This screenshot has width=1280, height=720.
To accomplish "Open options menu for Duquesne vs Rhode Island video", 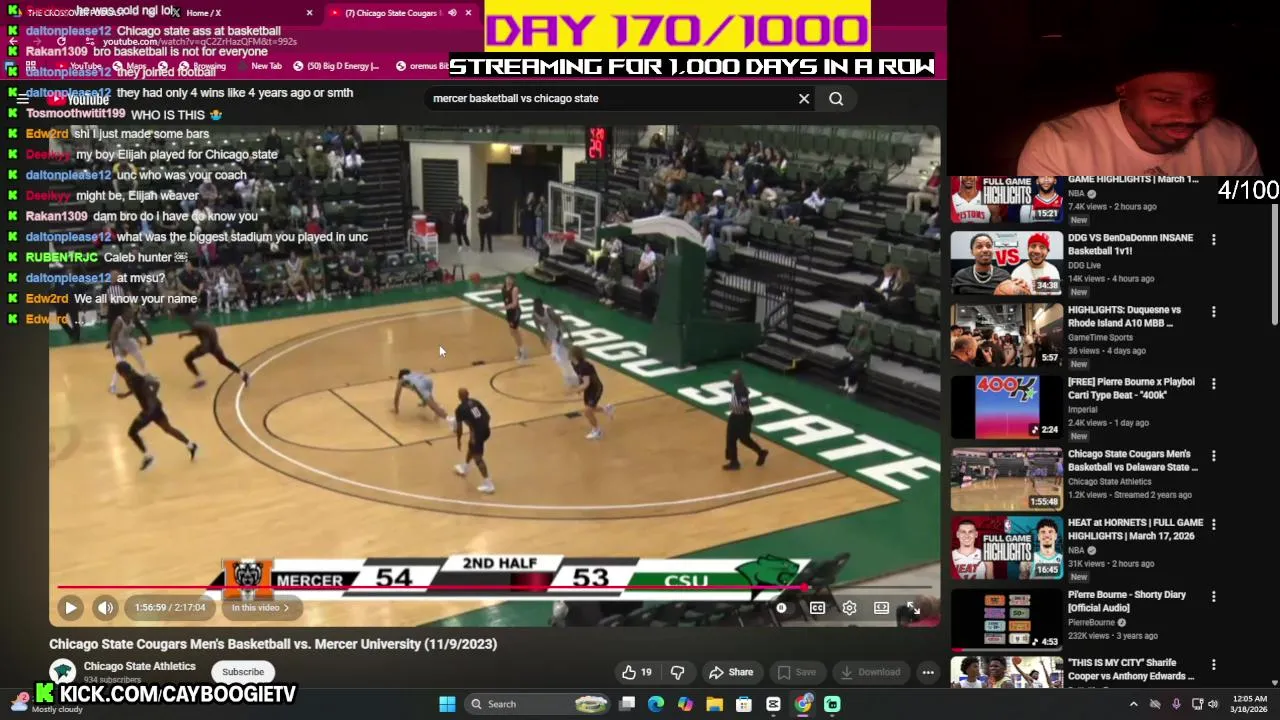I will coord(1214,312).
